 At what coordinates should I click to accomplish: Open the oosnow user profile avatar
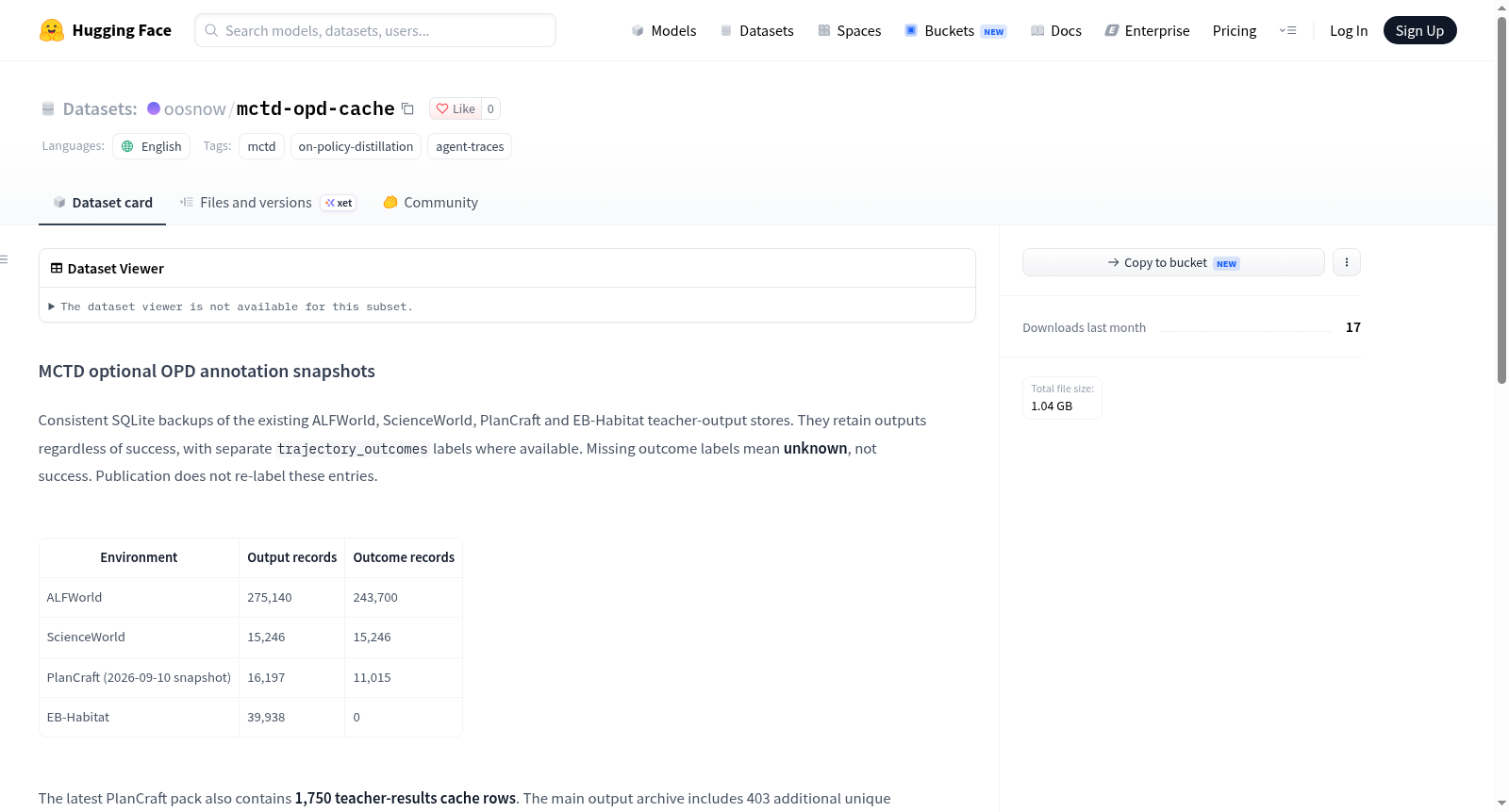click(x=154, y=108)
